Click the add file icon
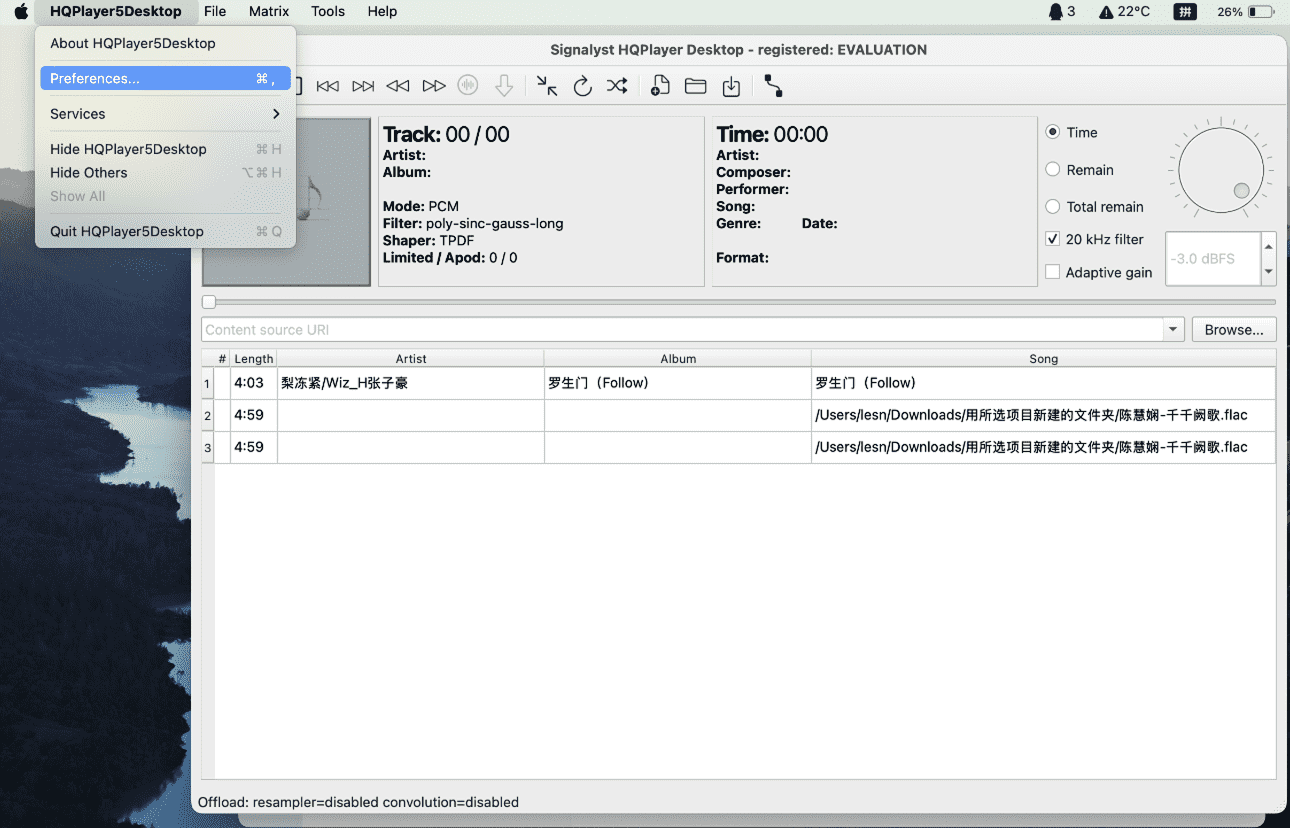The height and width of the screenshot is (828, 1290). click(x=660, y=87)
